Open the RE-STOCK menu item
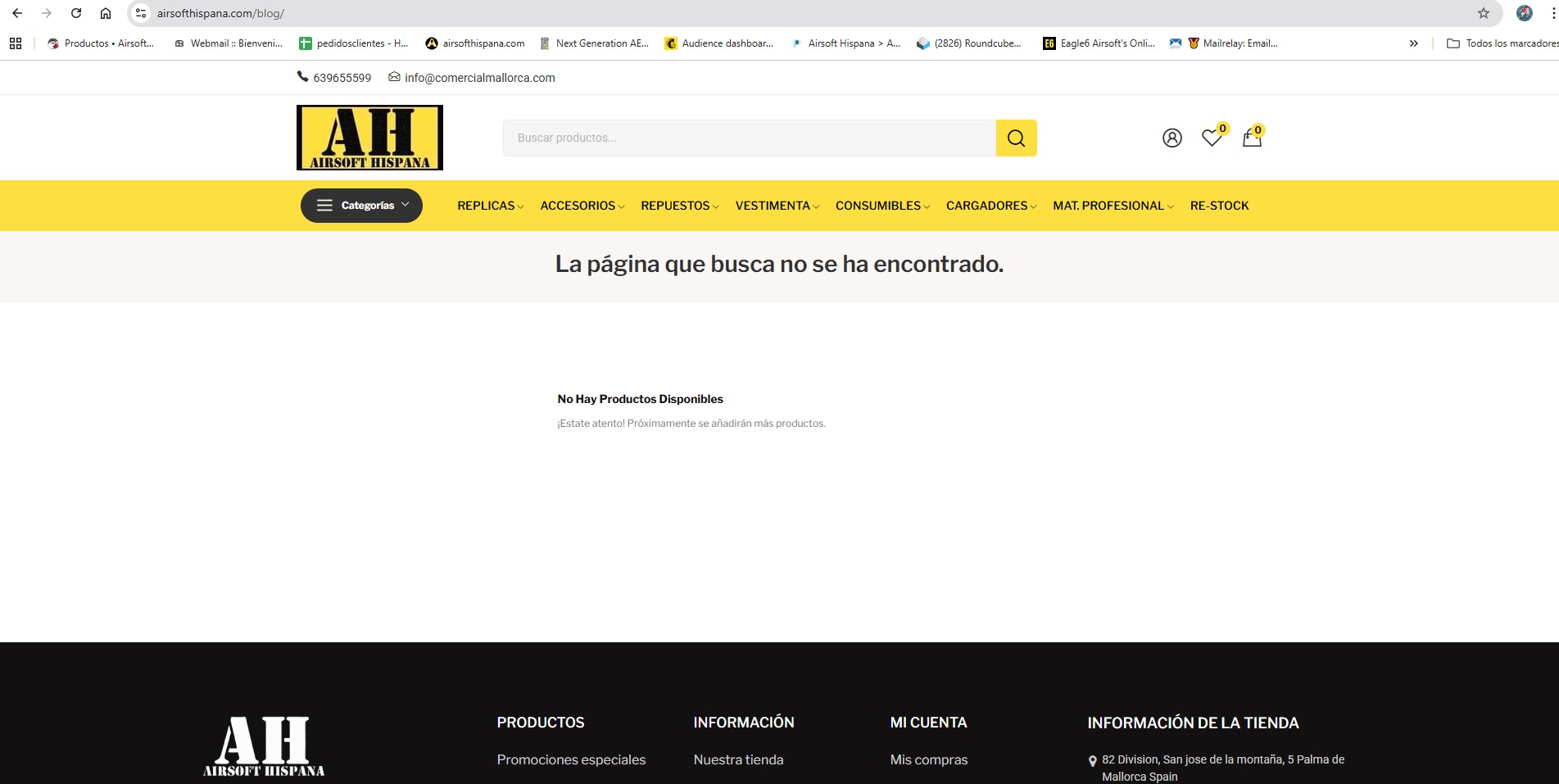1559x784 pixels. click(1219, 206)
